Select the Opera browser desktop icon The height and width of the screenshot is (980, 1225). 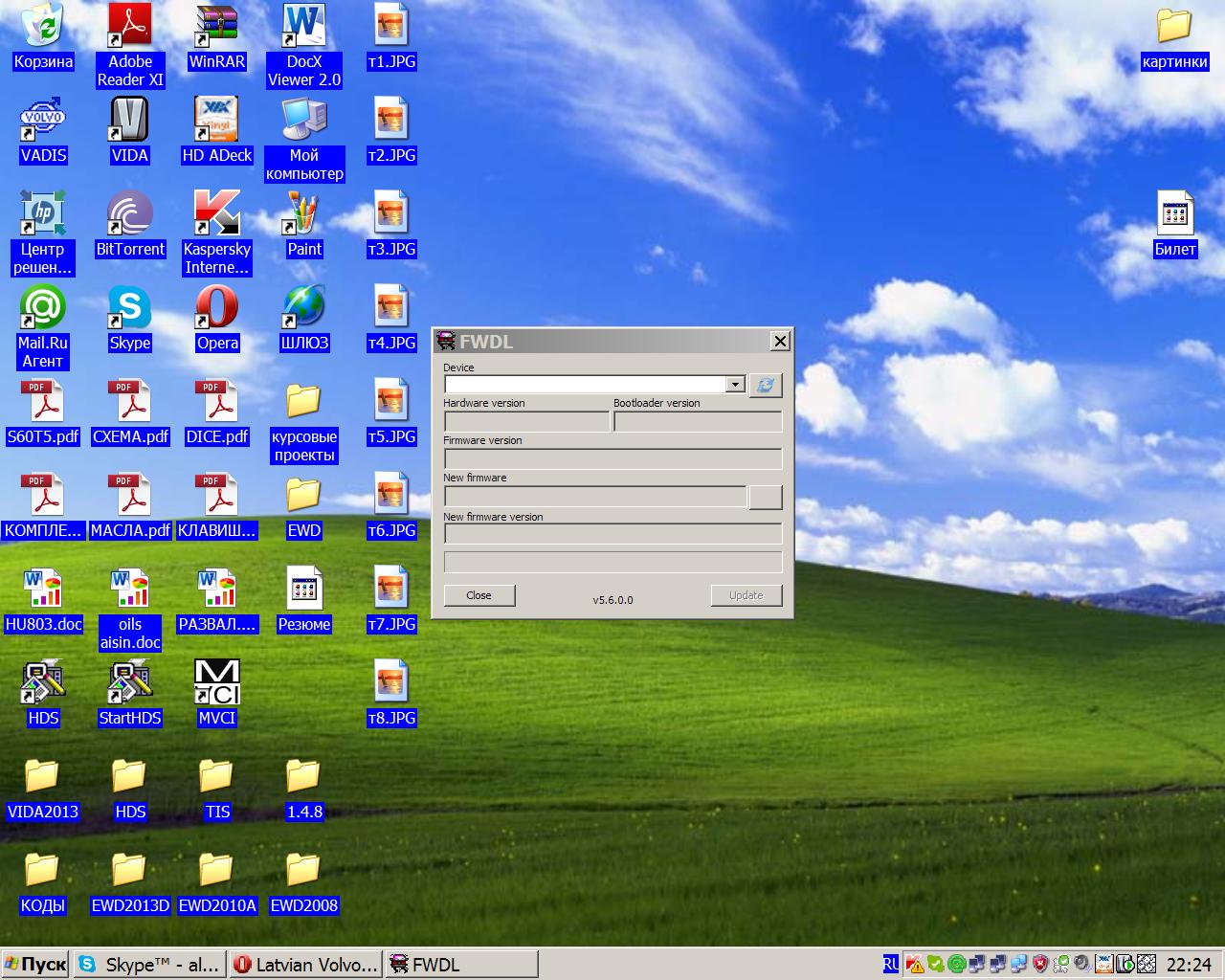[217, 318]
